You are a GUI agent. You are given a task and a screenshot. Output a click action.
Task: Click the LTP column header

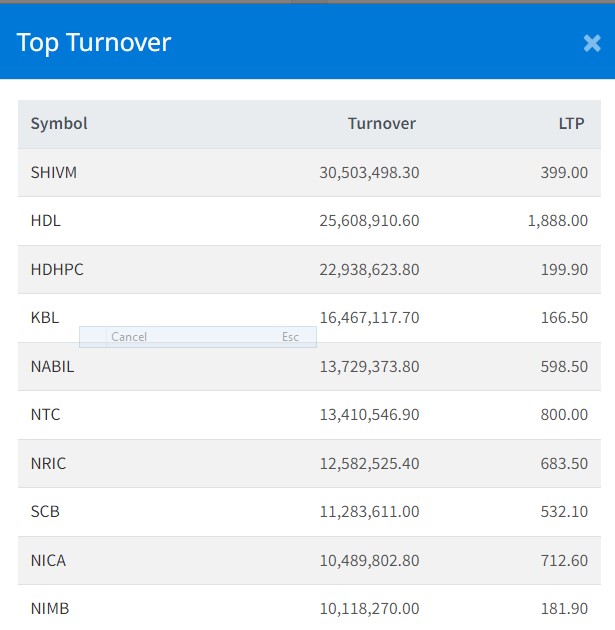pyautogui.click(x=572, y=124)
